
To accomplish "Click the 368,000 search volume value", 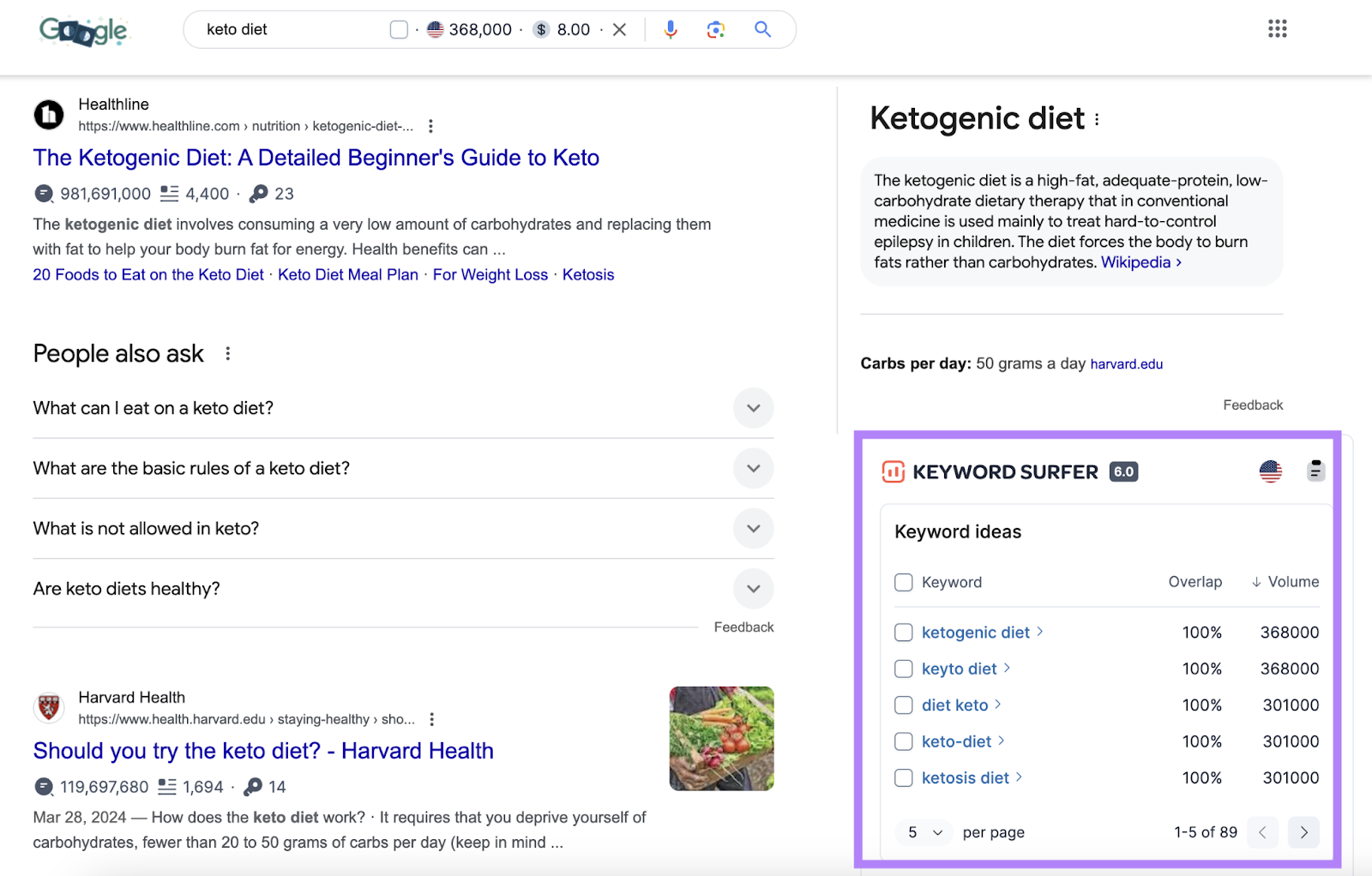I will pyautogui.click(x=480, y=30).
